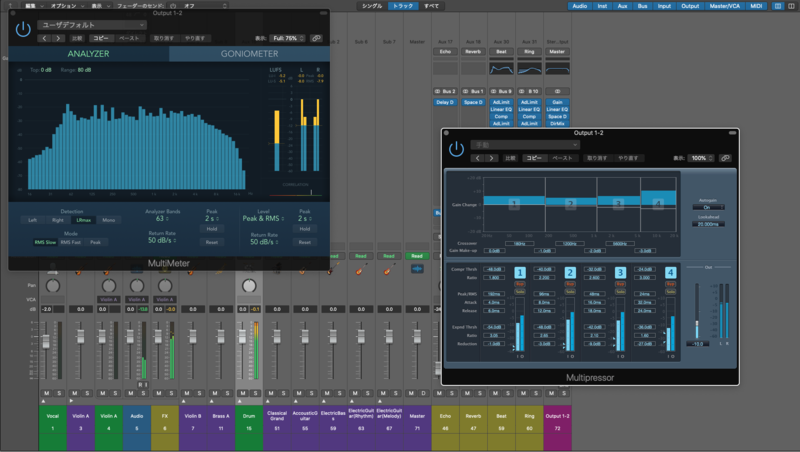
Task: Show Bus channels filter in mixer
Action: click(x=642, y=6)
